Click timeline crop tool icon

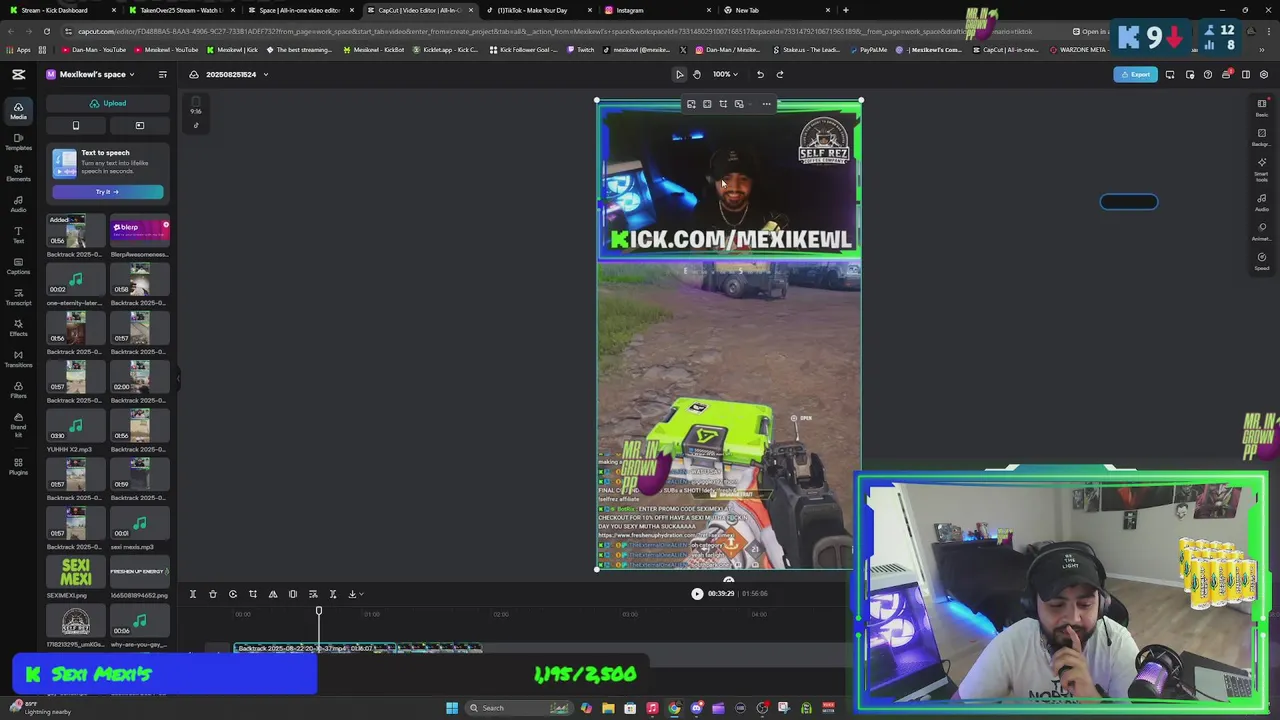click(253, 594)
